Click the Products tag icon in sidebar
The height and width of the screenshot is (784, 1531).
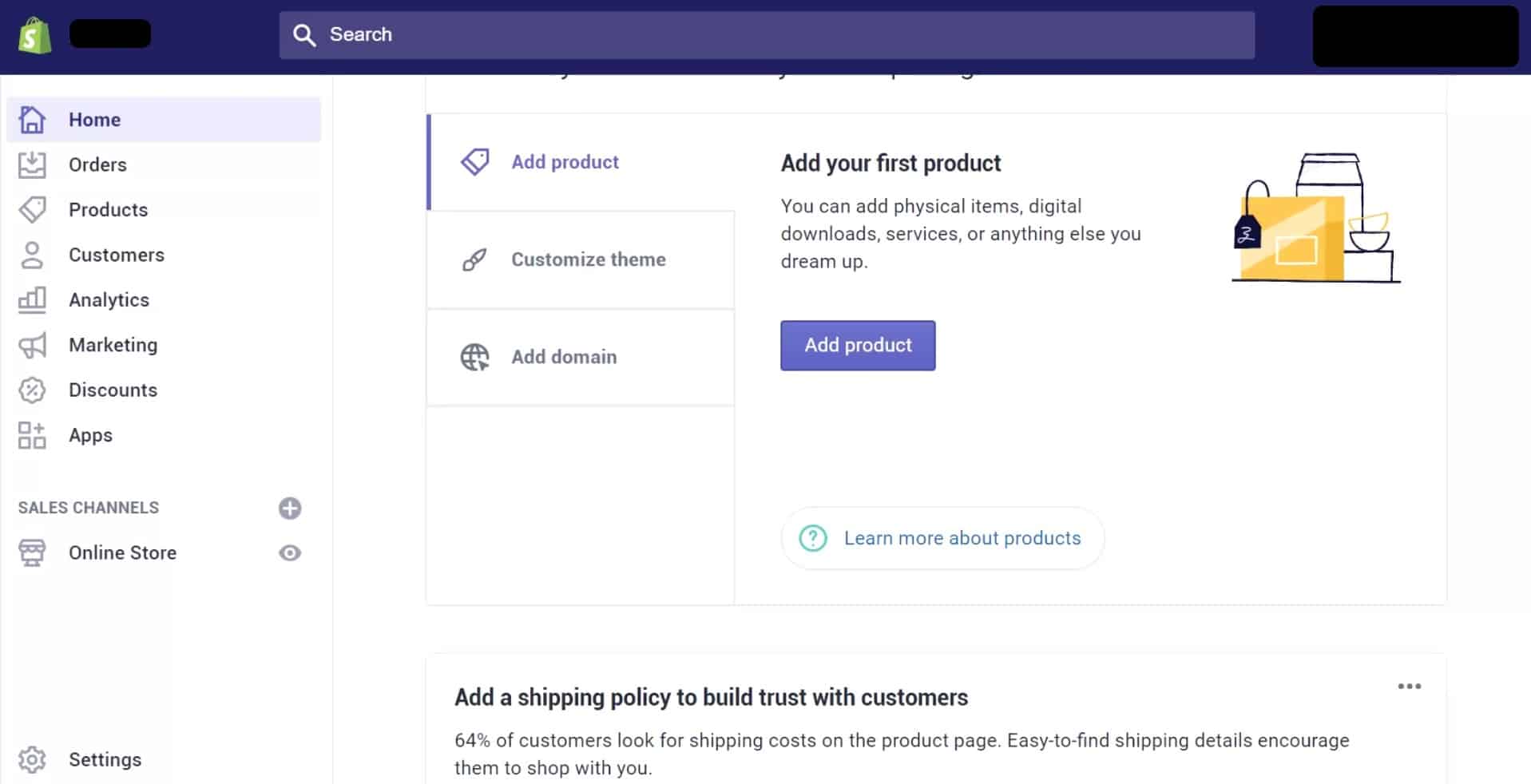tap(32, 210)
